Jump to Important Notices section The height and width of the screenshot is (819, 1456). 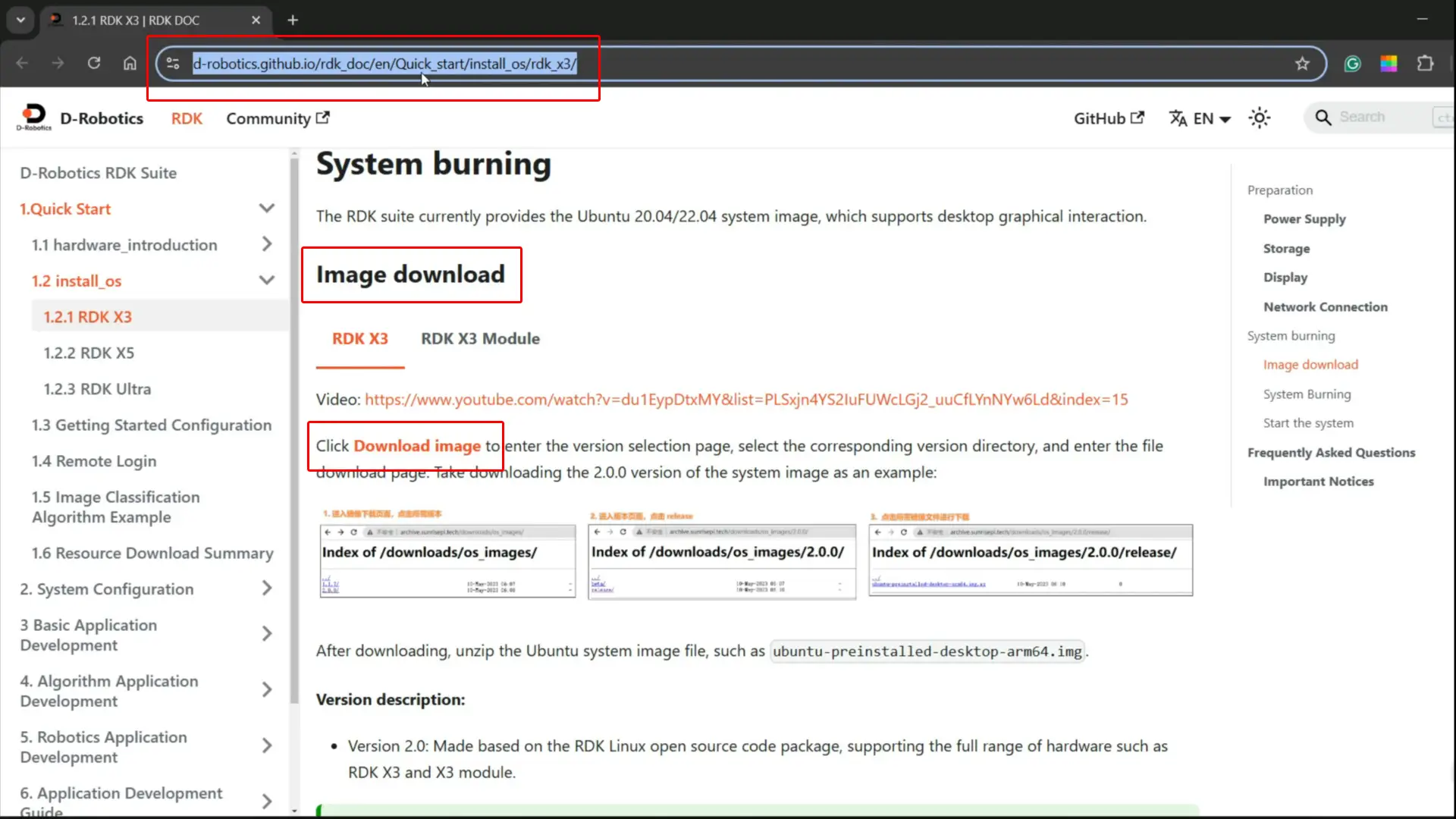(1318, 482)
